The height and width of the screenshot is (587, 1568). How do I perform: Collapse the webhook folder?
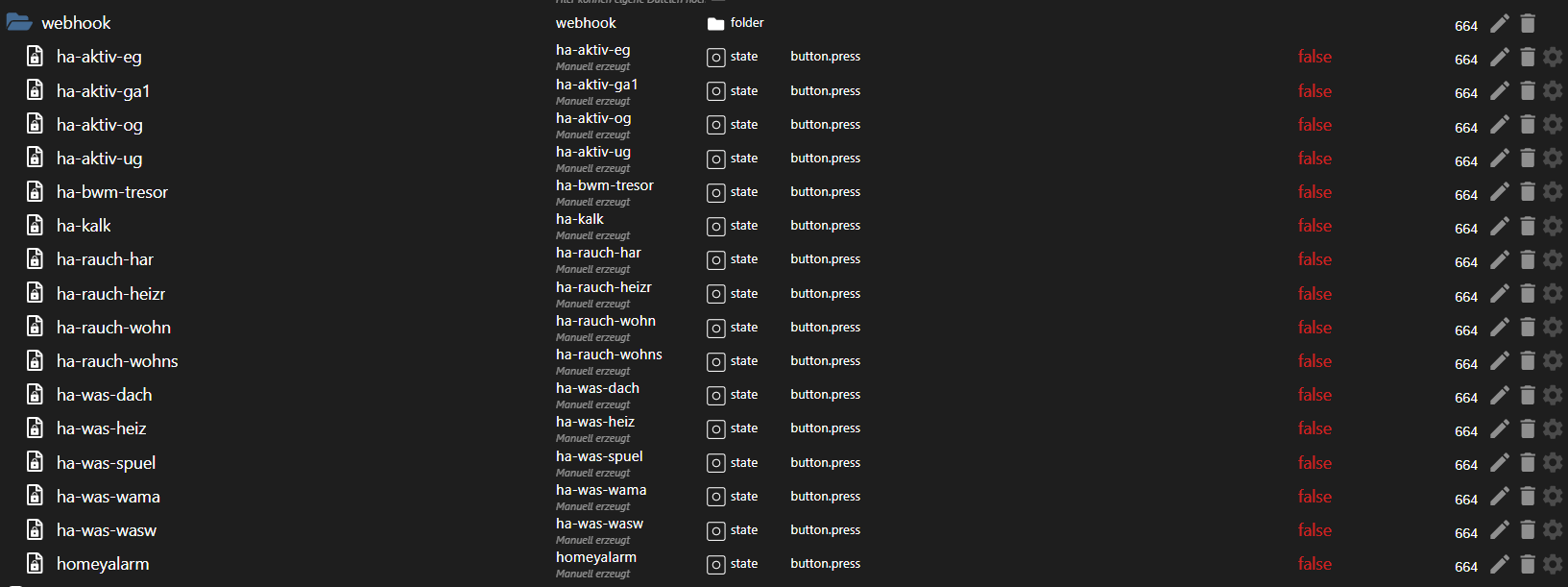click(x=19, y=22)
